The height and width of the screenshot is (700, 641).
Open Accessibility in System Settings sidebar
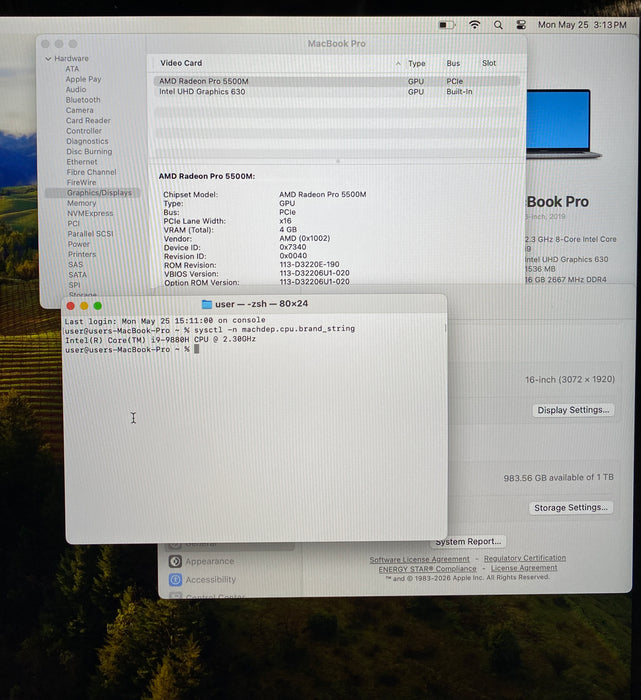(x=211, y=579)
